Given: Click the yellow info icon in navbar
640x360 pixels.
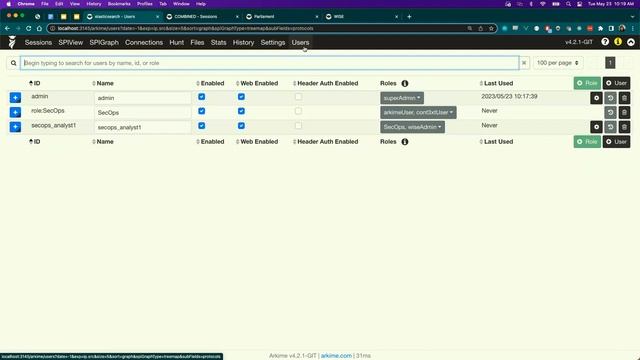Looking at the screenshot, I should click(x=618, y=42).
